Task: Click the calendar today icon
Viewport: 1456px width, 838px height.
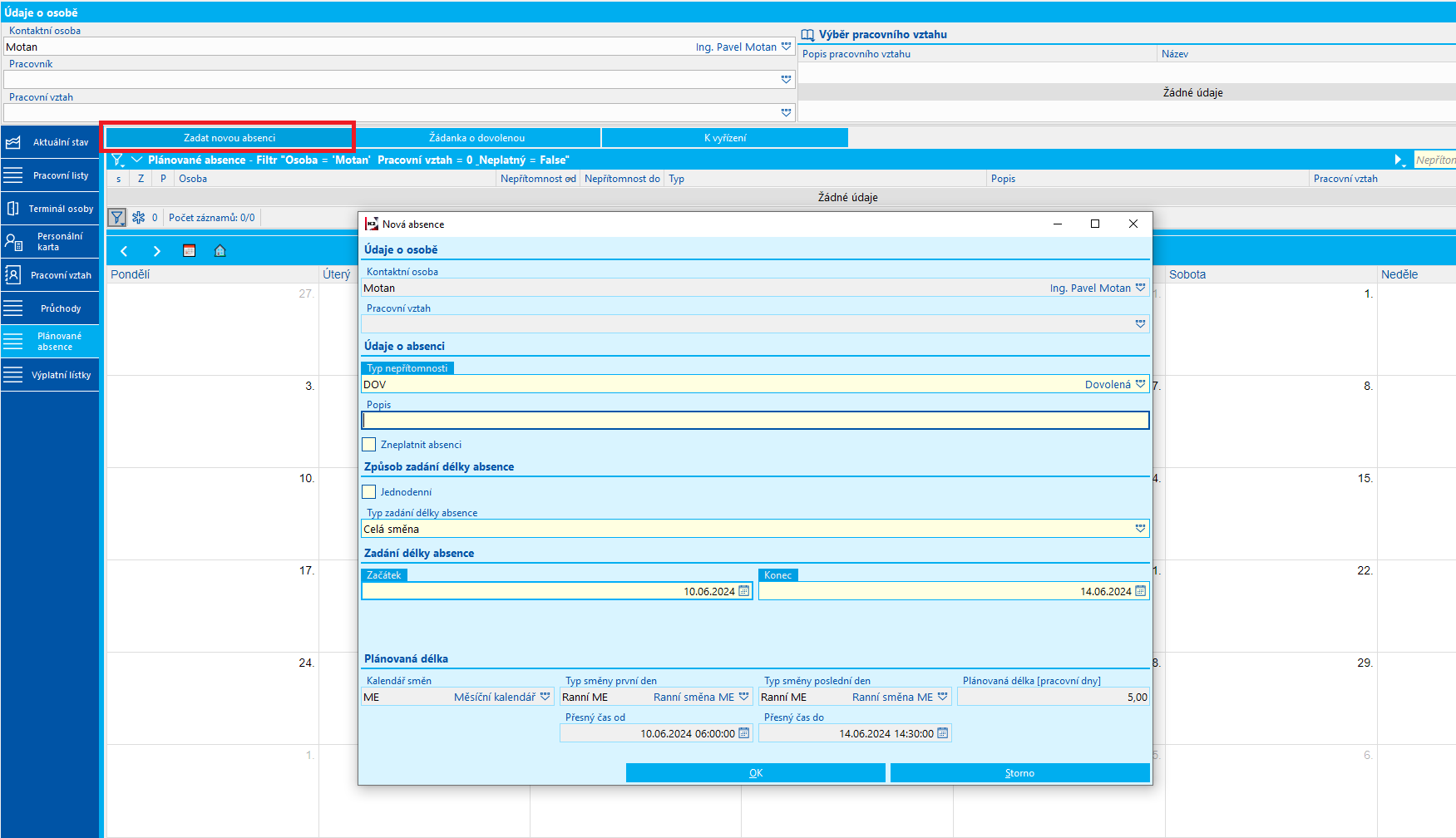Action: [189, 251]
